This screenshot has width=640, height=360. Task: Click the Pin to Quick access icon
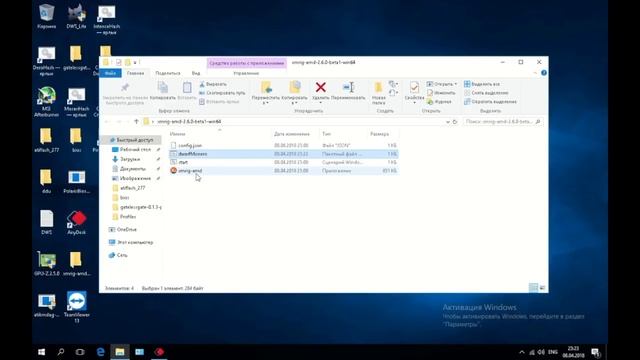tap(125, 87)
